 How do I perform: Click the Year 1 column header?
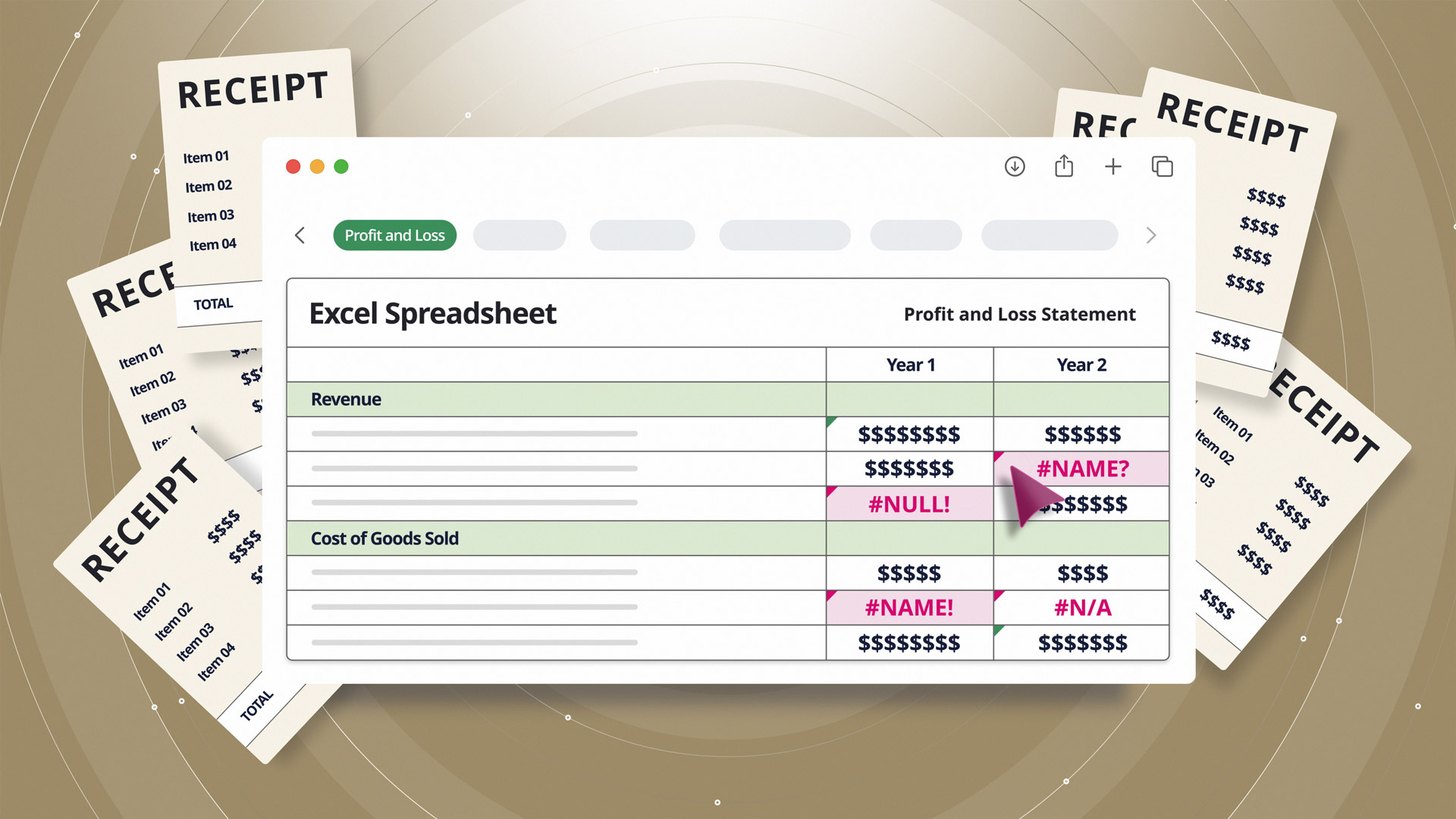910,365
